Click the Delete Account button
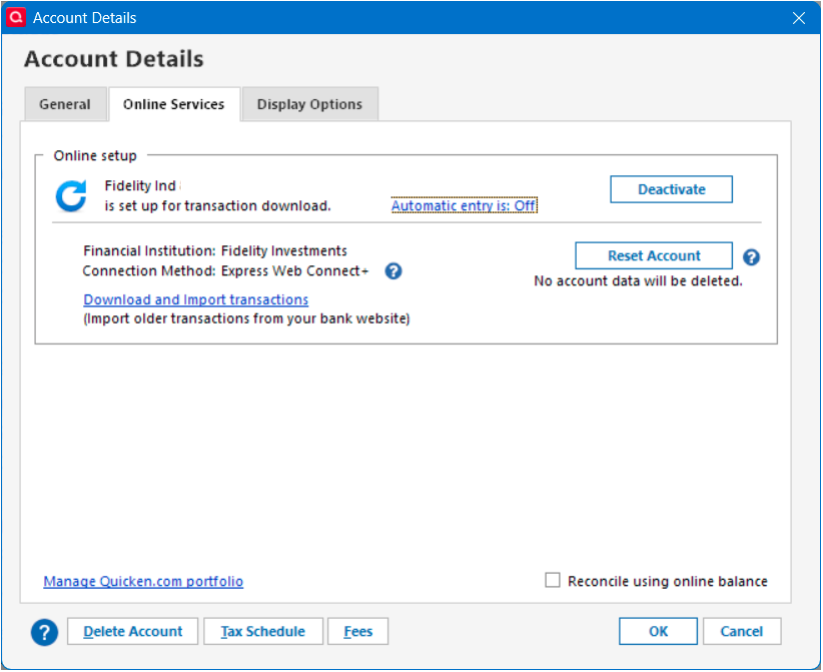The height and width of the screenshot is (672, 823). tap(133, 631)
